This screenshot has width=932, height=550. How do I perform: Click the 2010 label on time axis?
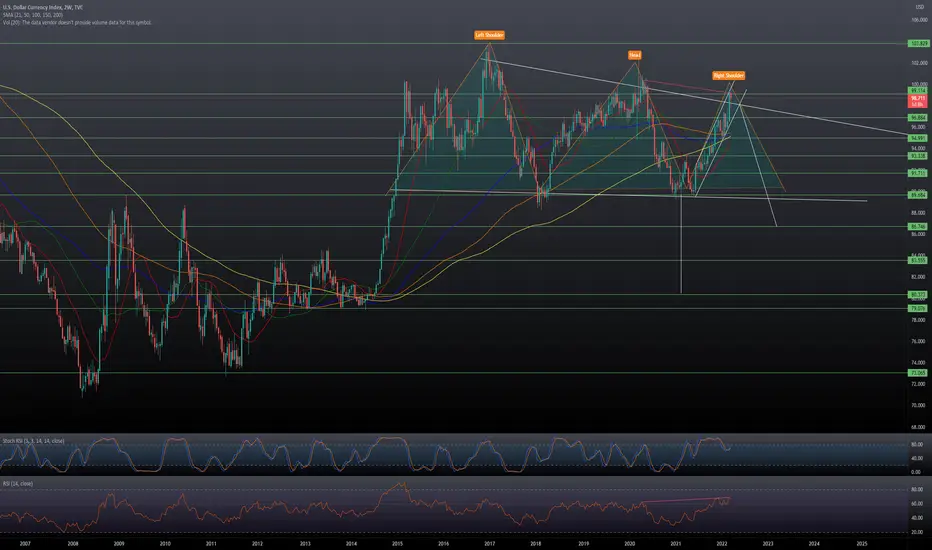[x=165, y=543]
